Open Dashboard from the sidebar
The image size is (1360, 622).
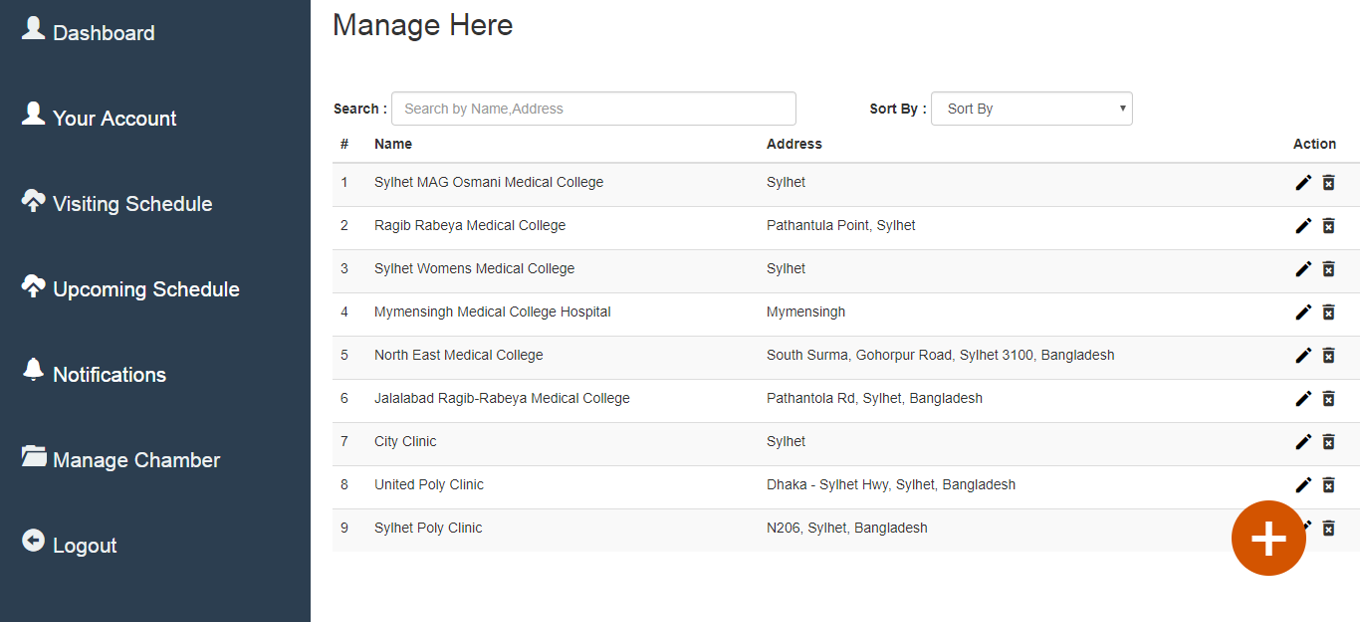pyautogui.click(x=103, y=33)
